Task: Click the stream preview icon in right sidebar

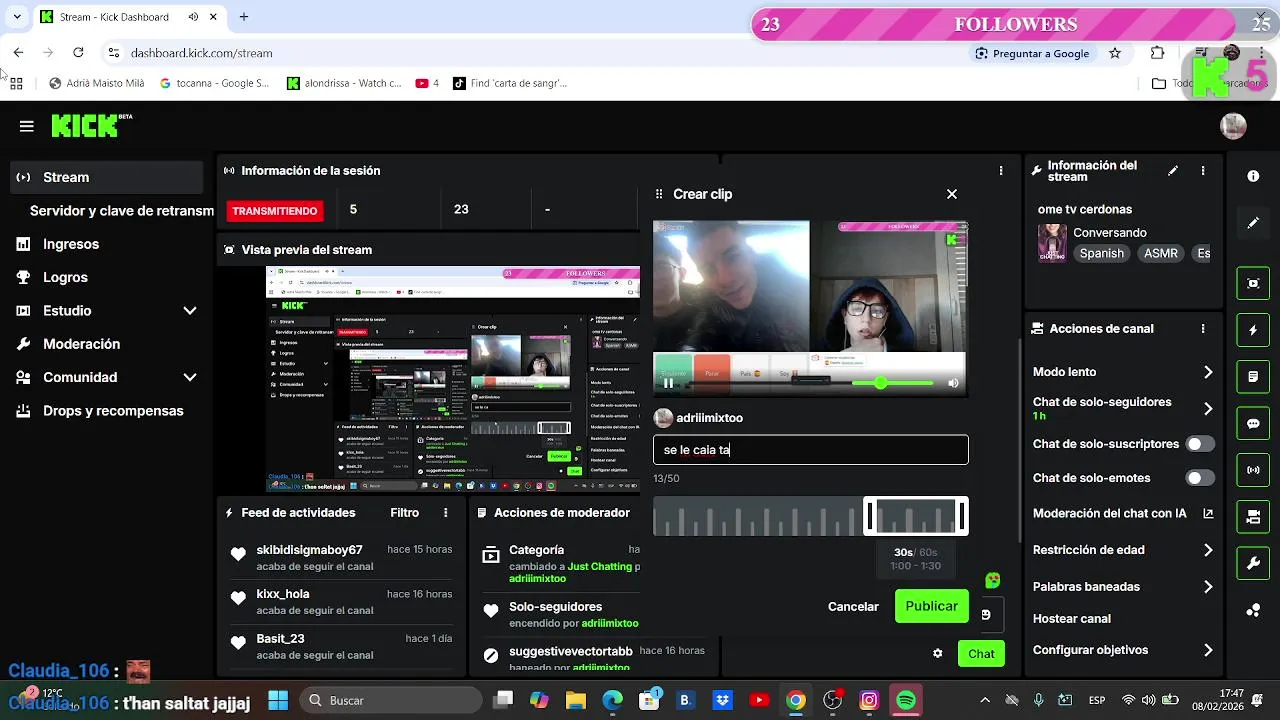Action: (x=1253, y=283)
